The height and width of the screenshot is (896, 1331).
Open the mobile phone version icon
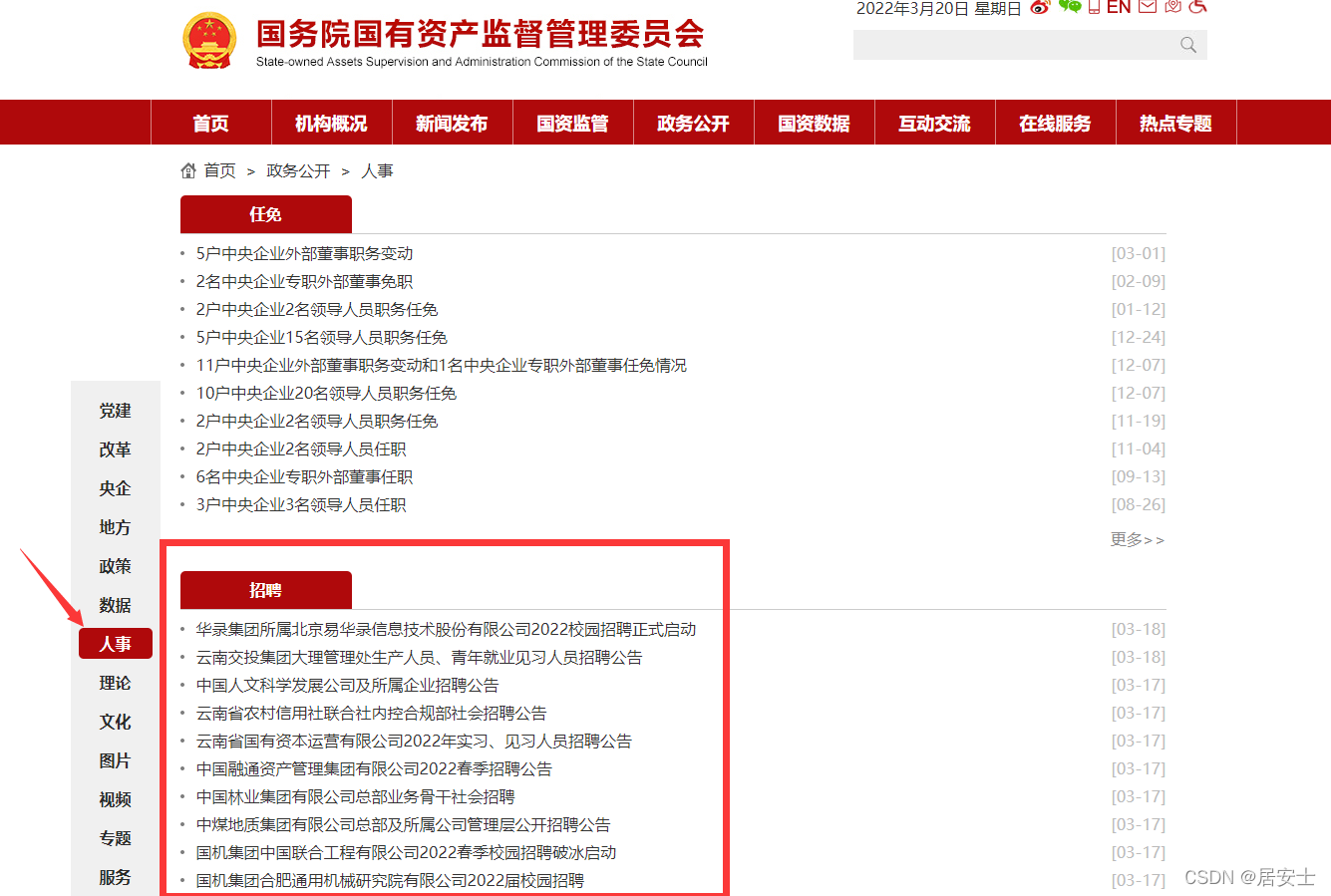point(1094,7)
